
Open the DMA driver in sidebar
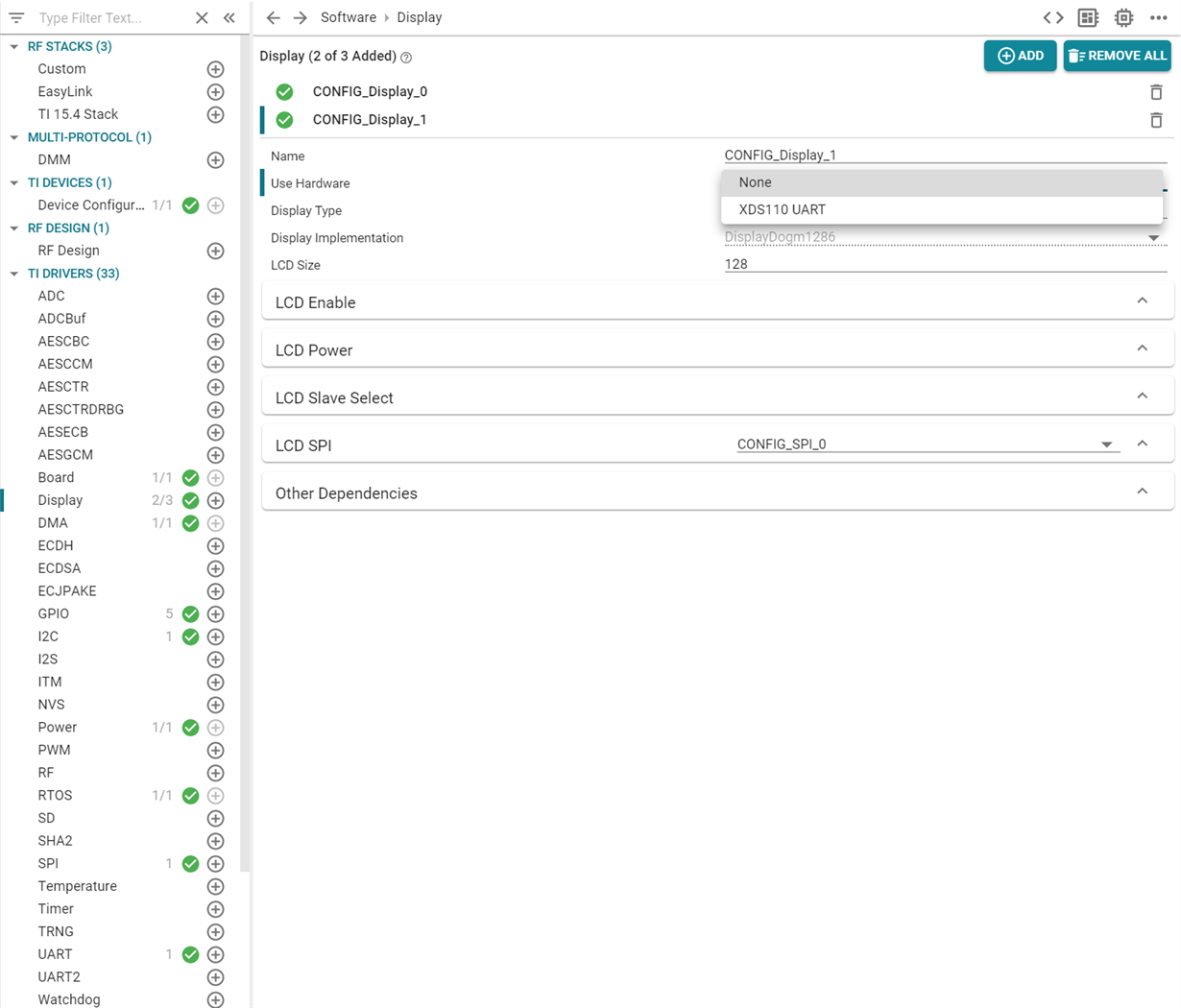[53, 523]
